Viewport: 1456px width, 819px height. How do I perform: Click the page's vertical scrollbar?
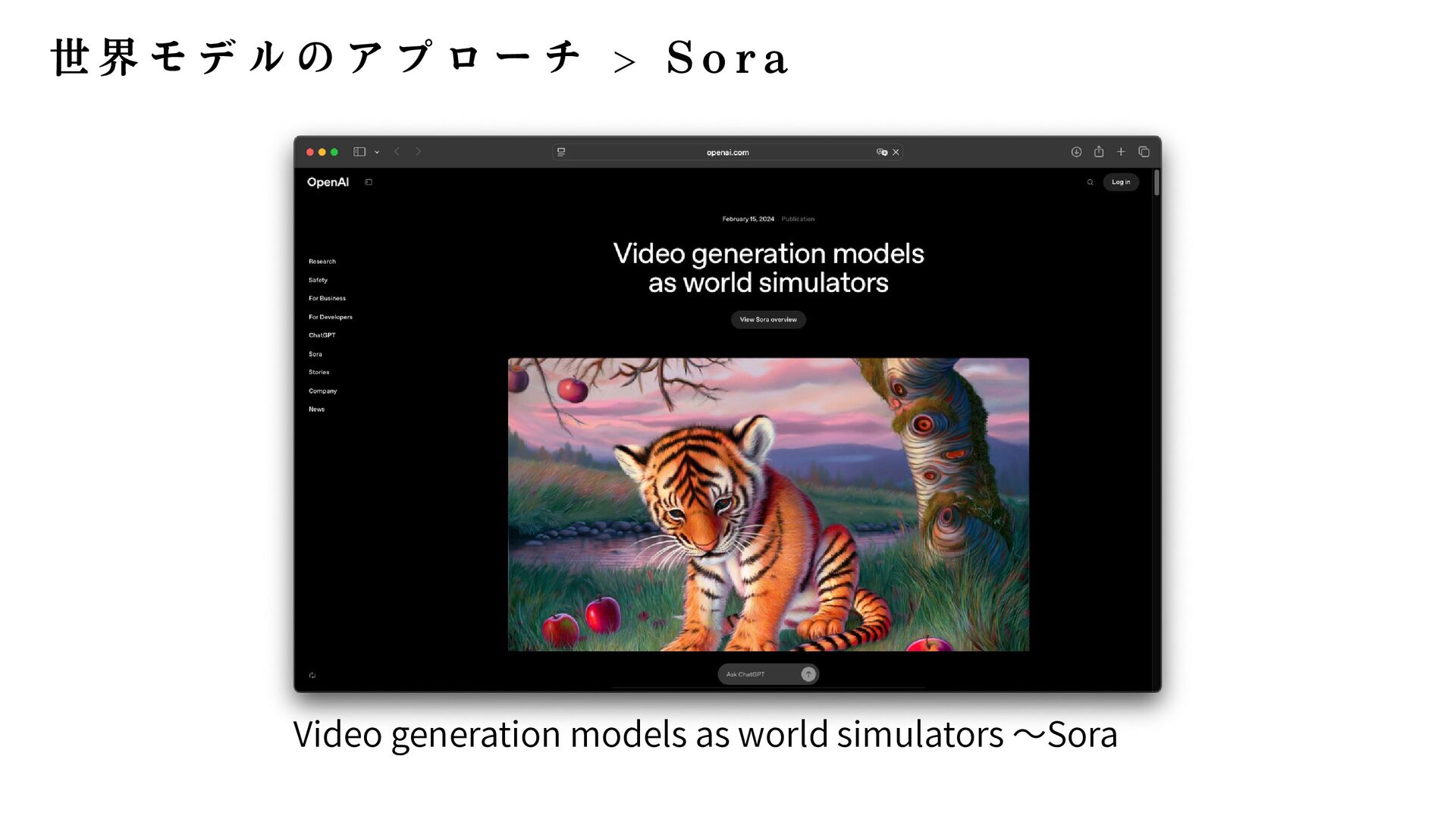1156,183
